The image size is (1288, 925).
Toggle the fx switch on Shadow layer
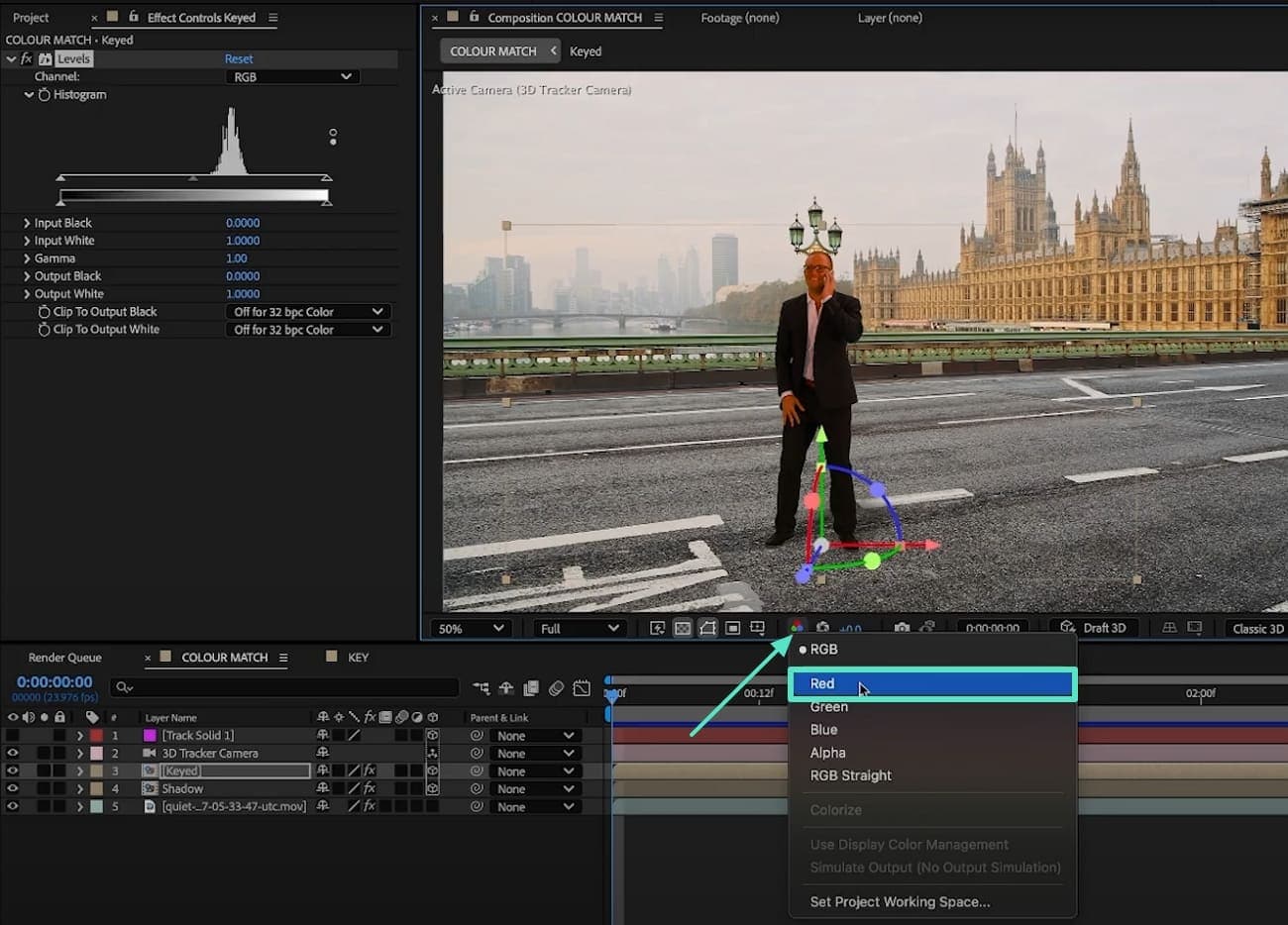pos(370,789)
